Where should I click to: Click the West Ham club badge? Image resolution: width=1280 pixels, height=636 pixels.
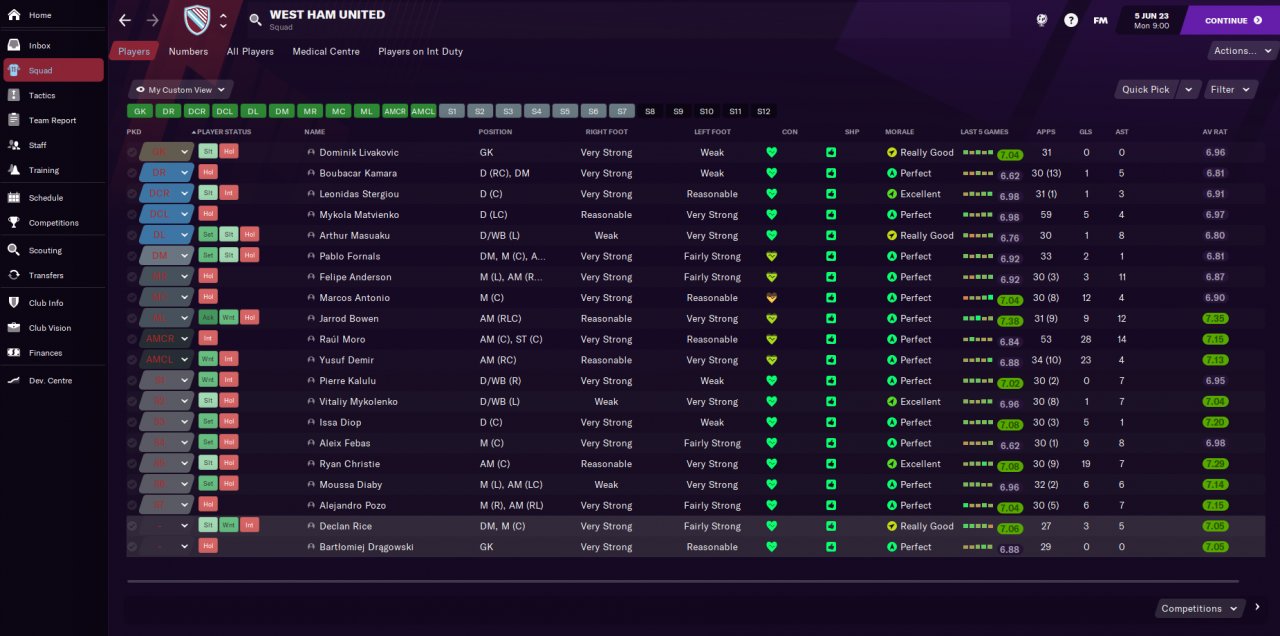tap(198, 20)
